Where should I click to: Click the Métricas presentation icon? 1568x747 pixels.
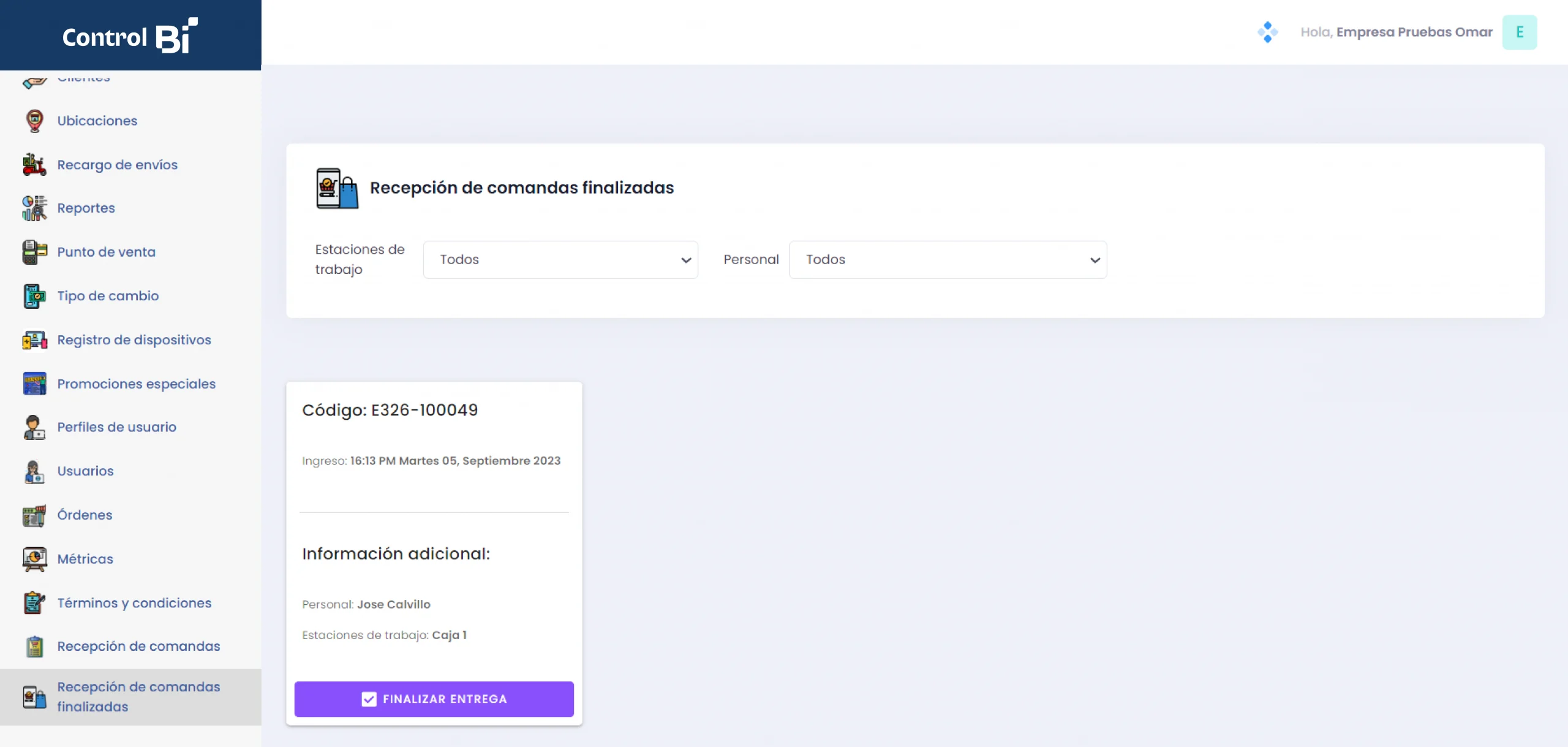coord(34,559)
